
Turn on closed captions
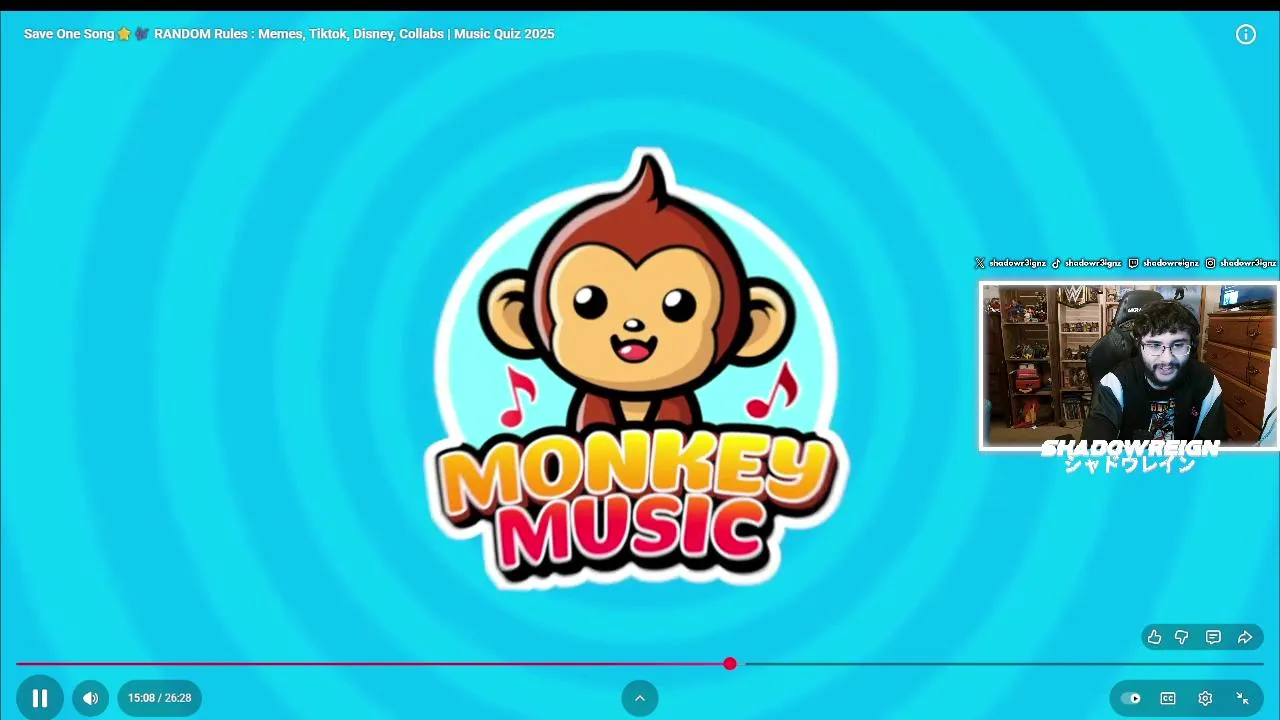[x=1168, y=698]
